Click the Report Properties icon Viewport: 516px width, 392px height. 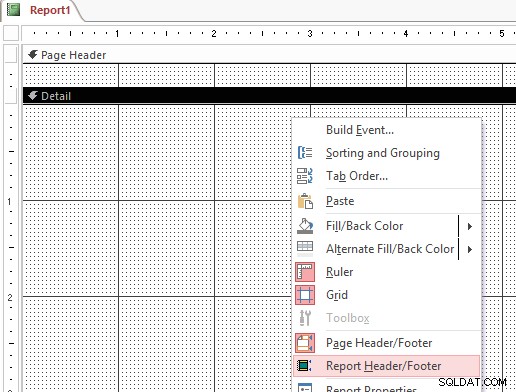point(305,388)
